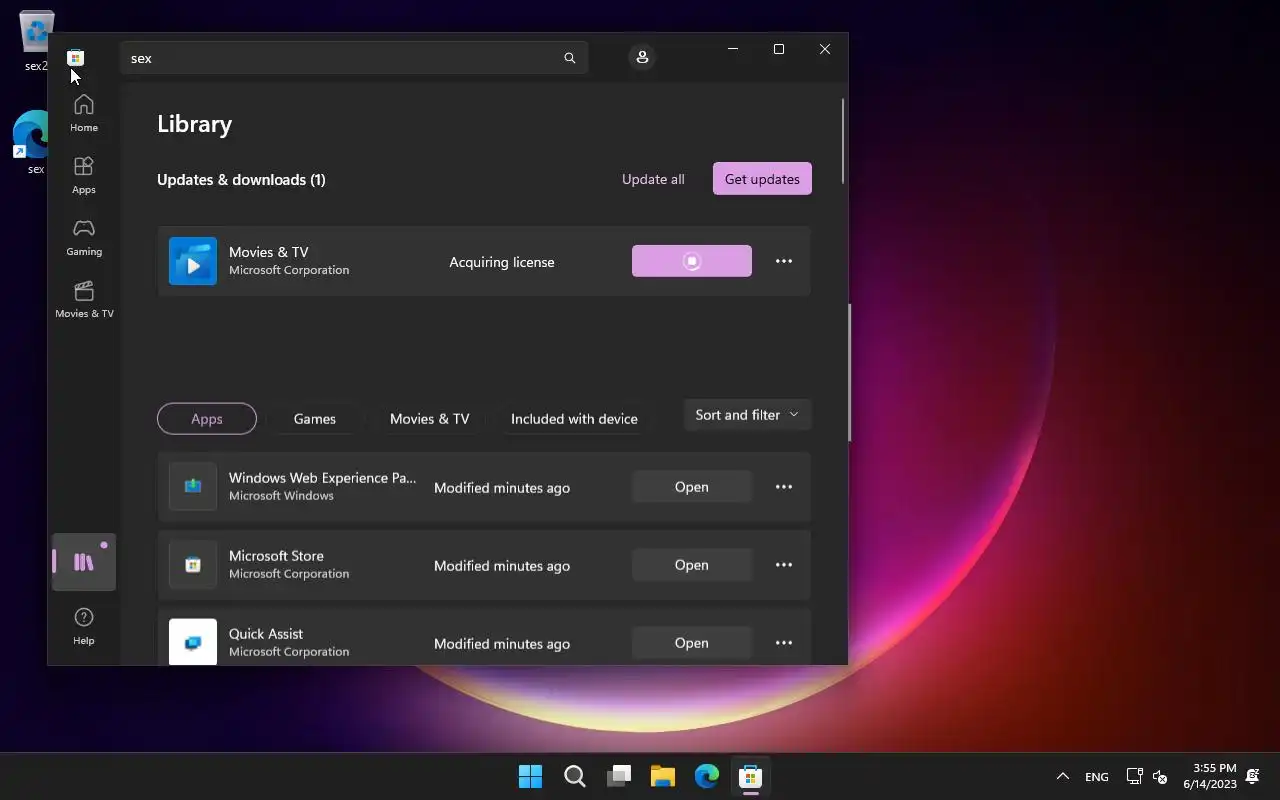Select the Recycle Bin desktop icon
1280x800 pixels.
click(35, 42)
